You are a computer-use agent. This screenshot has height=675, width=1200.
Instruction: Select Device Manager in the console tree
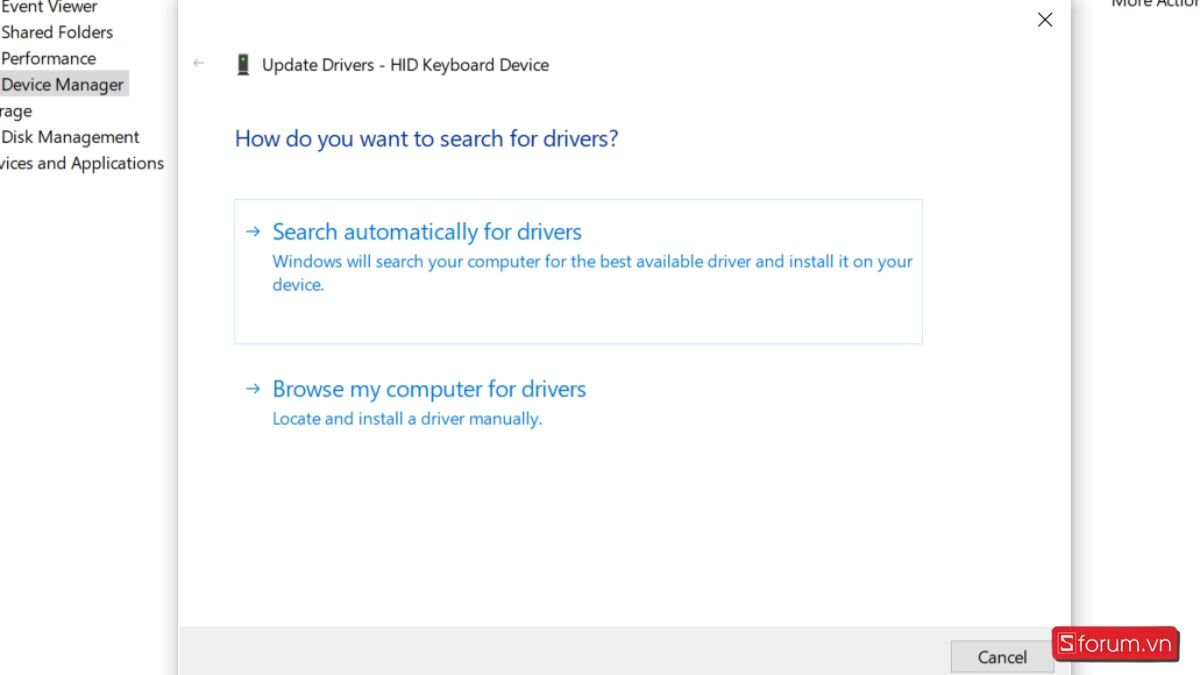(x=63, y=84)
